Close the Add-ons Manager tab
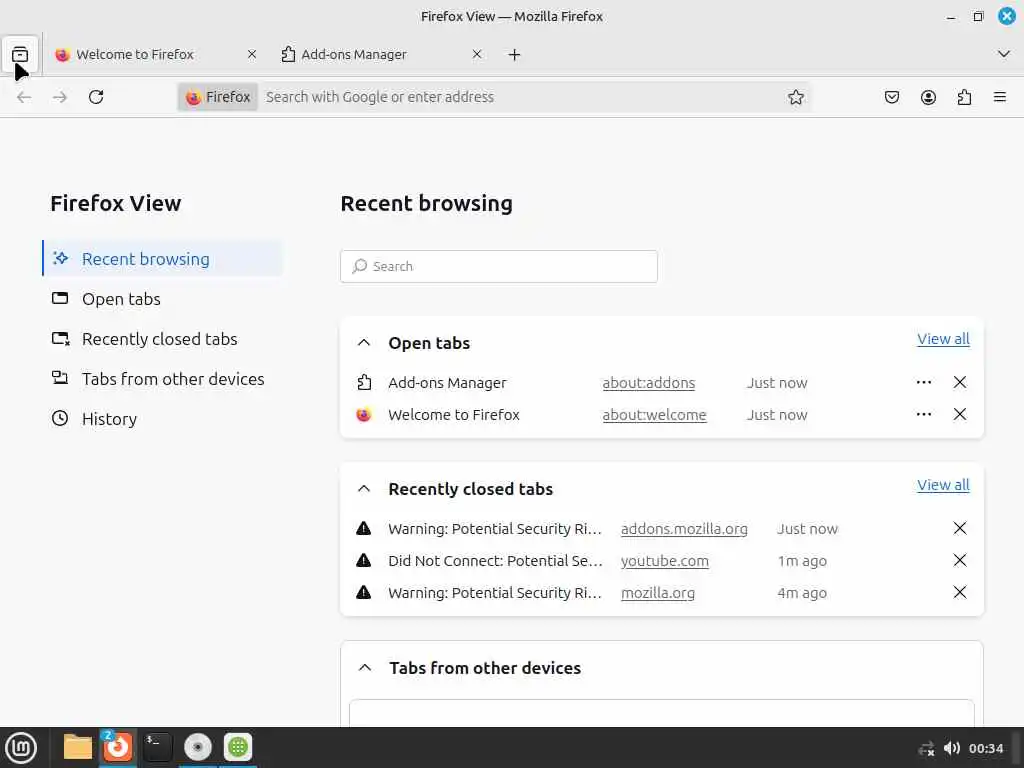Image resolution: width=1024 pixels, height=768 pixels. point(477,54)
